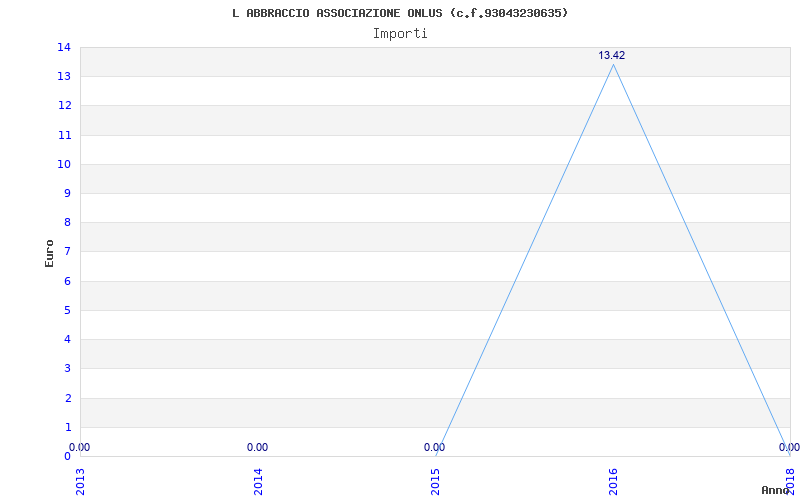800x500 pixels.
Task: Click the 12 tick on the y-axis
Action: [64, 106]
